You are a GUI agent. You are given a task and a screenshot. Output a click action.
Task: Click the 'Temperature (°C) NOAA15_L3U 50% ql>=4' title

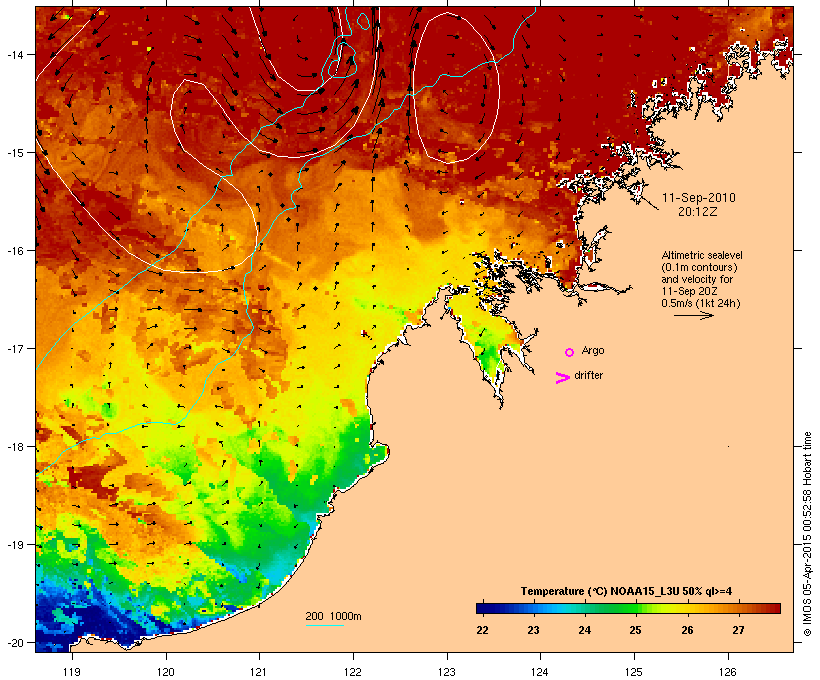627,591
